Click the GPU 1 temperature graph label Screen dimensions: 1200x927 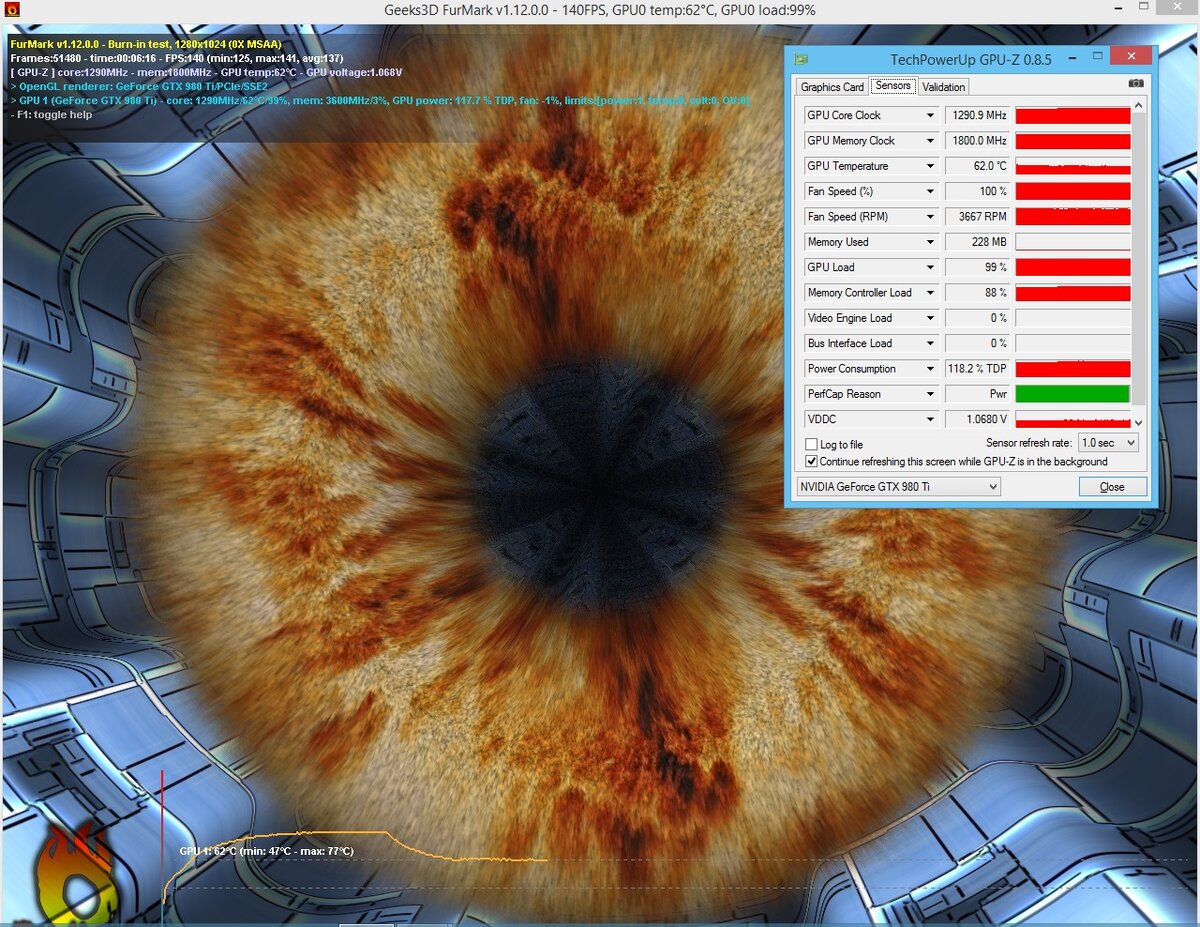(266, 851)
